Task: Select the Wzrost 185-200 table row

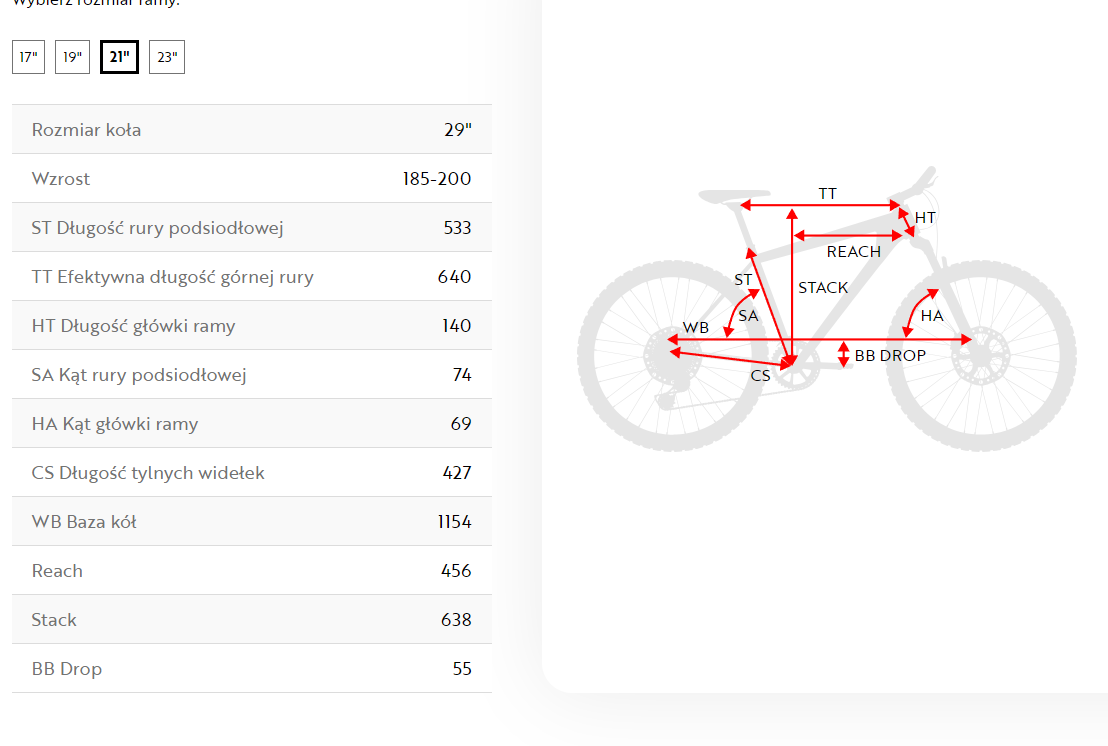Action: 251,179
